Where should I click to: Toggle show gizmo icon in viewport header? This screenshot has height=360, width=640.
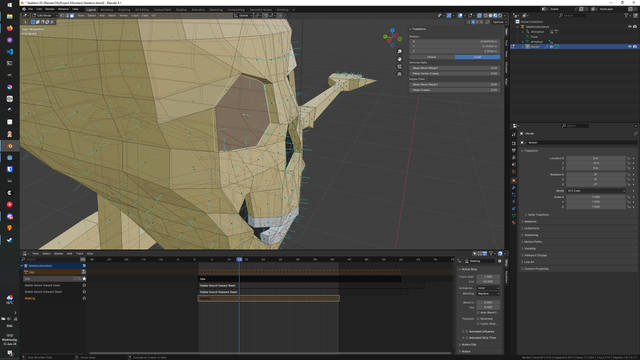tap(449, 16)
